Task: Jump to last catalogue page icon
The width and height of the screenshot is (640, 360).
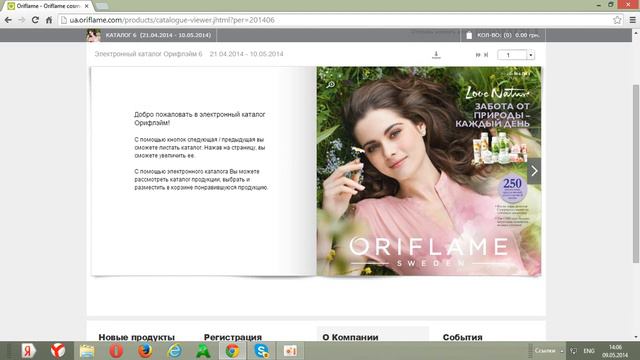Action: (486, 55)
